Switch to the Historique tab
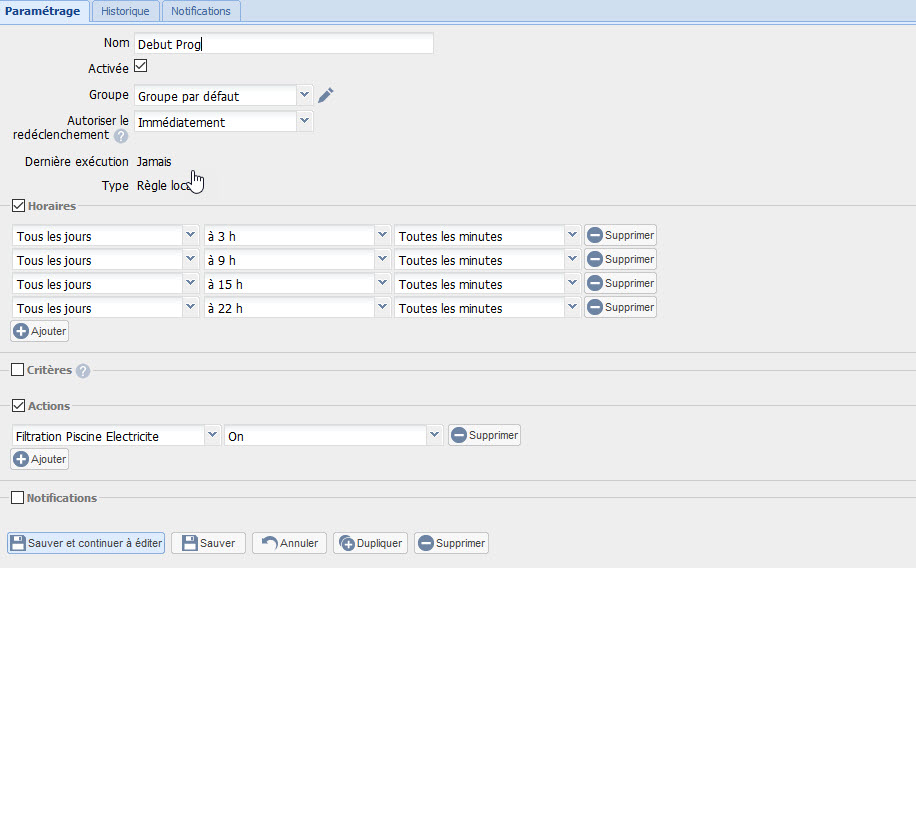 click(x=125, y=11)
